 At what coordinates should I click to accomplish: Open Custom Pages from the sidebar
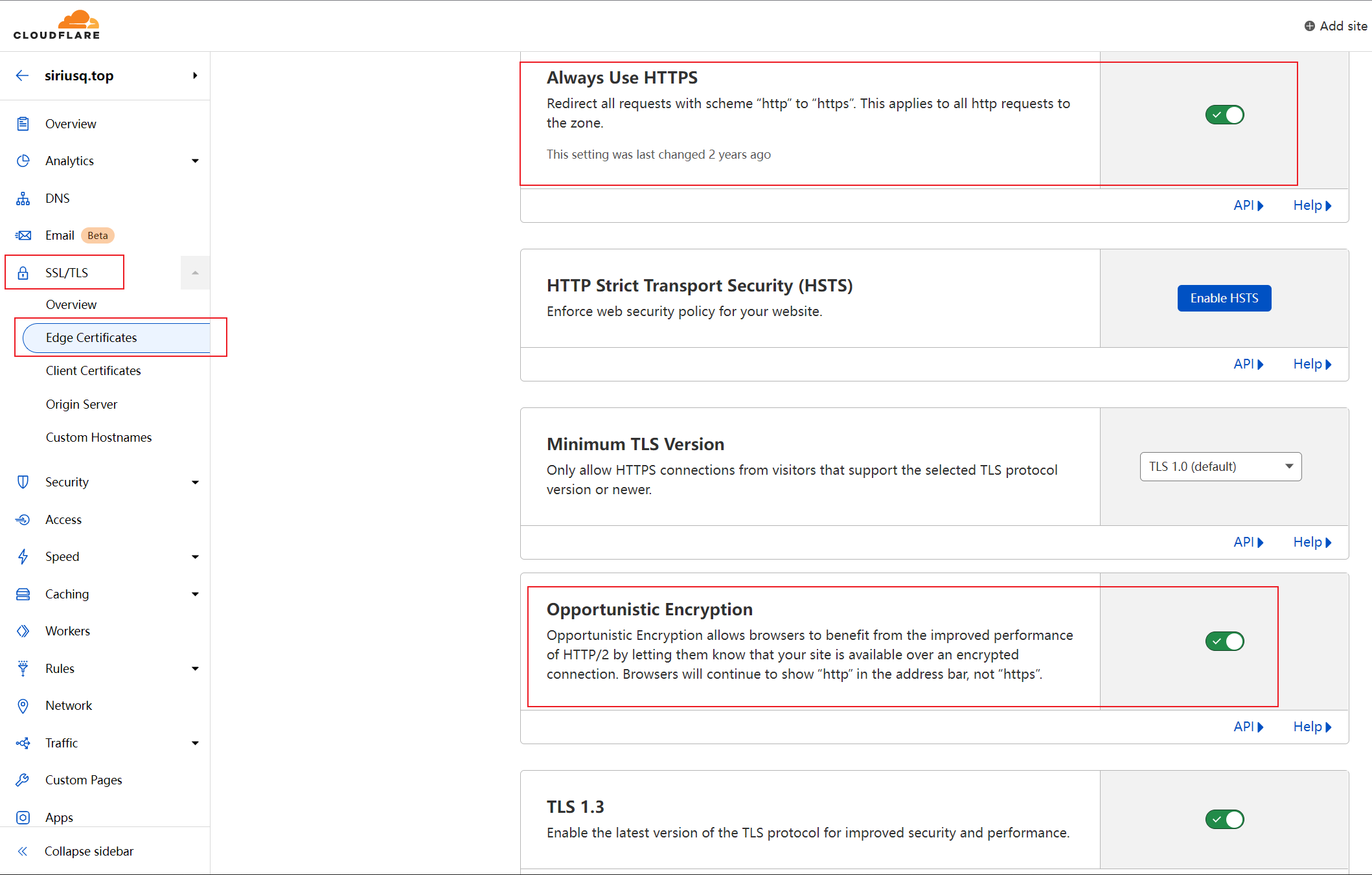tap(84, 780)
